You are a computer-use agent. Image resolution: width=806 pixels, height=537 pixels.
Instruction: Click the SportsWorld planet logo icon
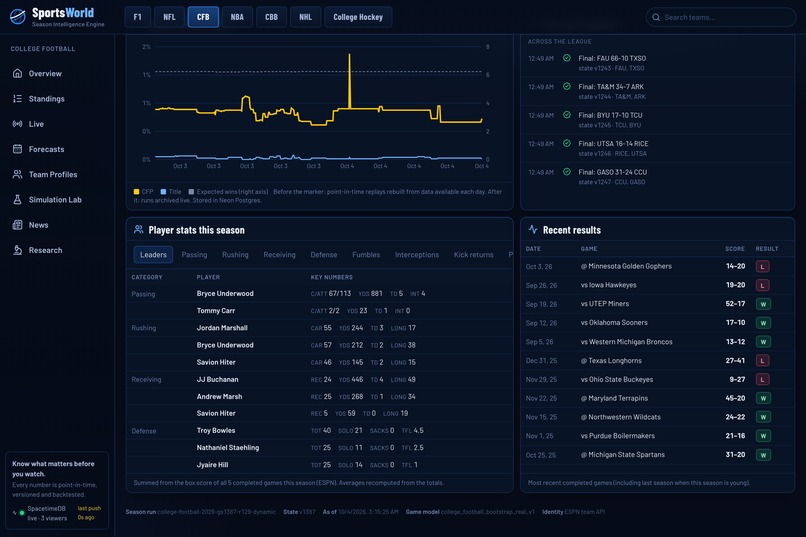[17, 17]
